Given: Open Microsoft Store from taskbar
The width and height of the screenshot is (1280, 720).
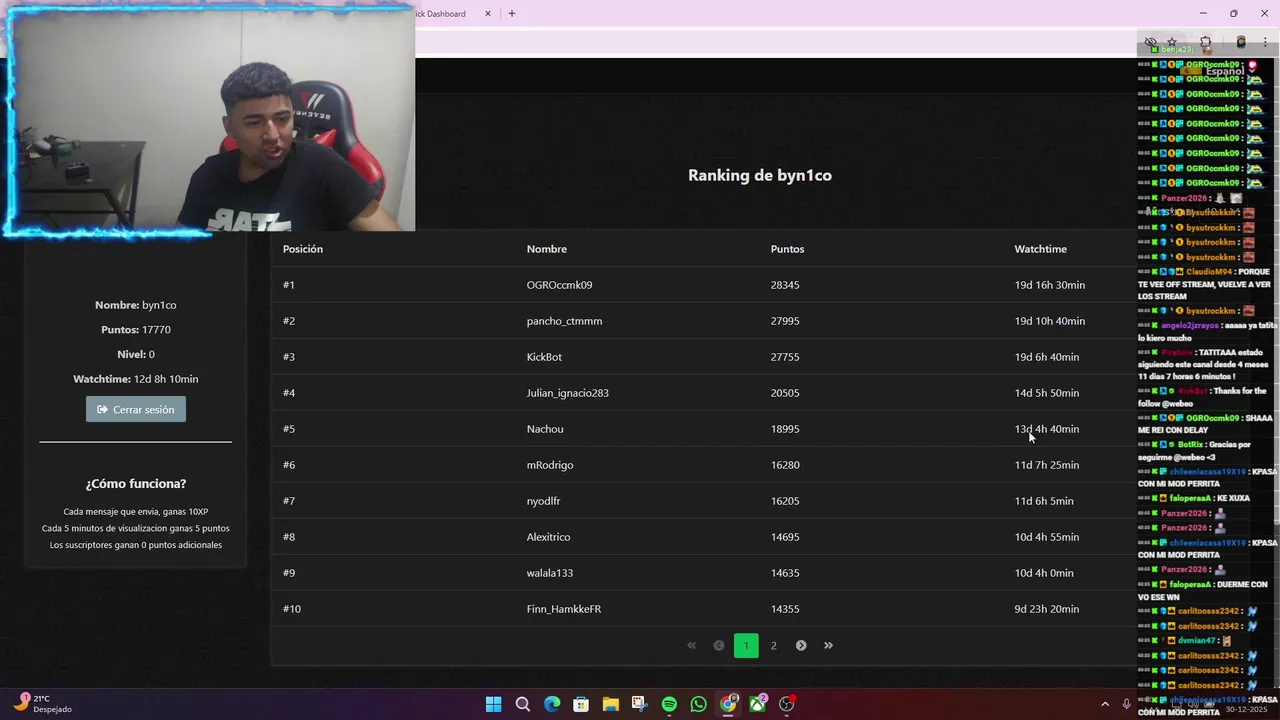Looking at the screenshot, I should click(581, 704).
